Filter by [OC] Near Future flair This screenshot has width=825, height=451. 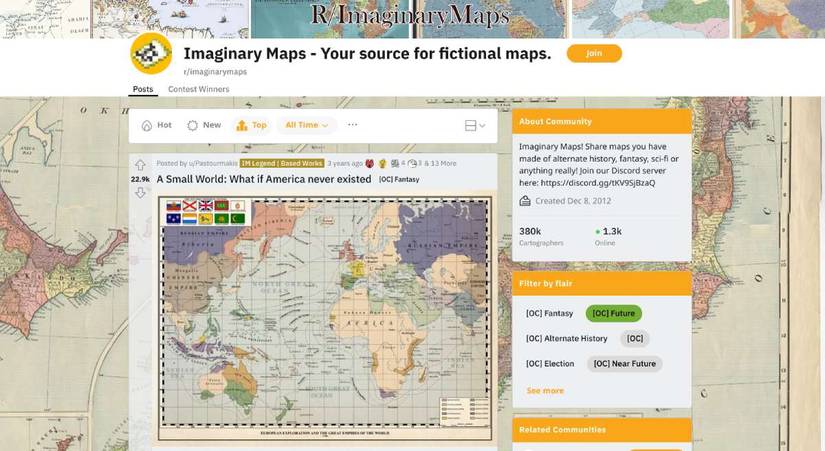[625, 364]
